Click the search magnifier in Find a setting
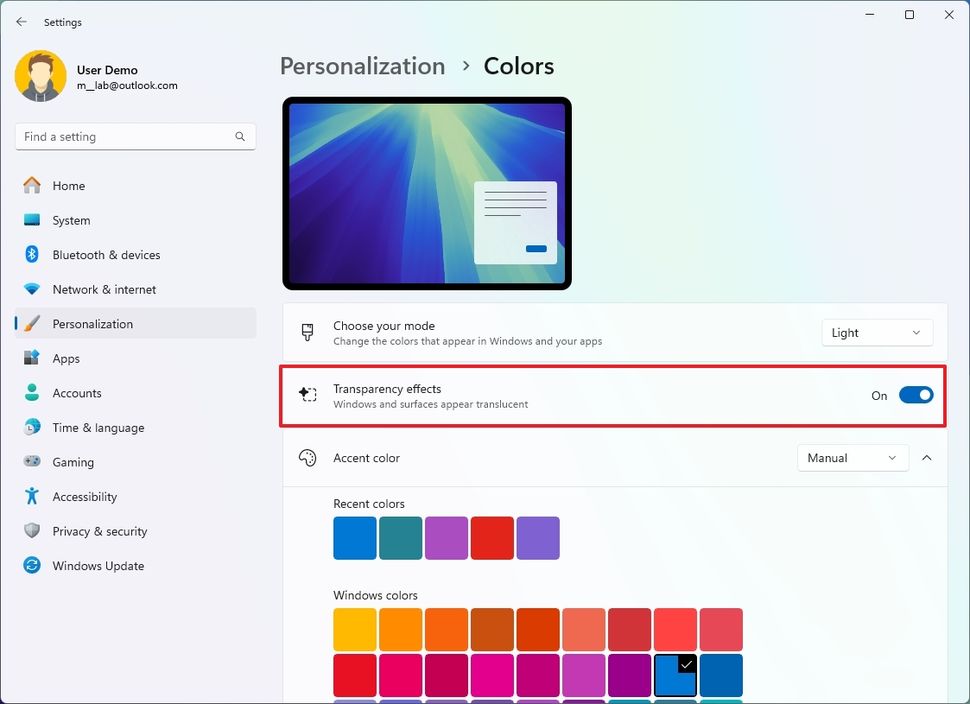This screenshot has width=970, height=704. (x=240, y=136)
